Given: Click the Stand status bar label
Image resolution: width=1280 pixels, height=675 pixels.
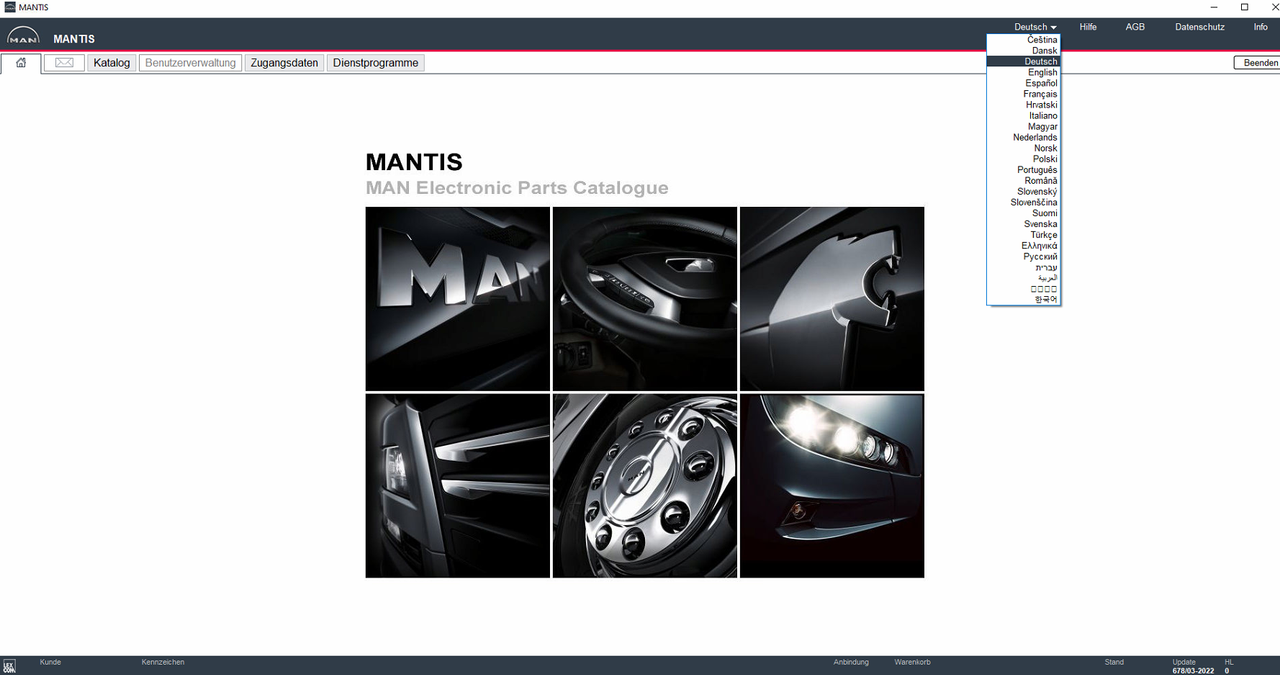Looking at the screenshot, I should [1114, 662].
